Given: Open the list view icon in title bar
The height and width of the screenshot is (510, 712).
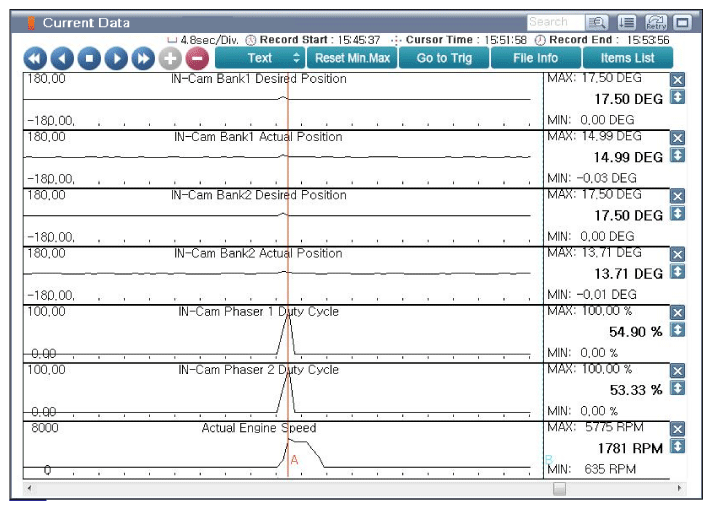Looking at the screenshot, I should [627, 22].
